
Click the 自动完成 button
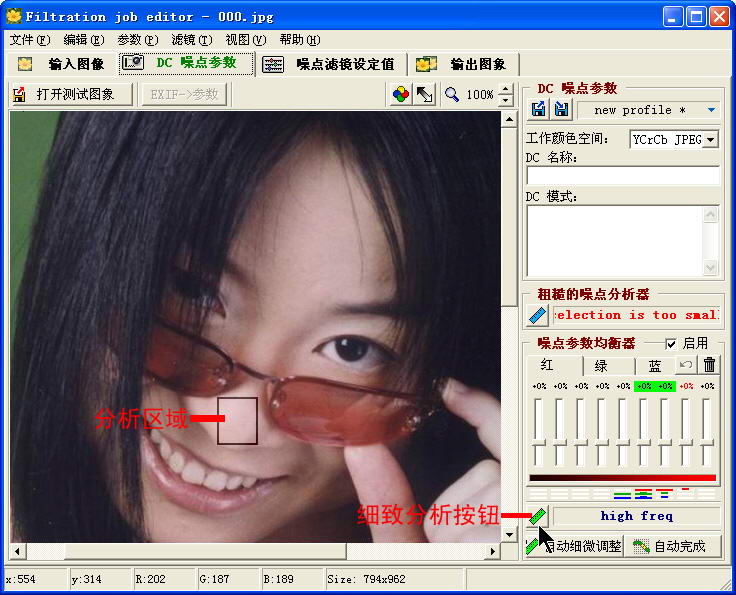point(670,546)
